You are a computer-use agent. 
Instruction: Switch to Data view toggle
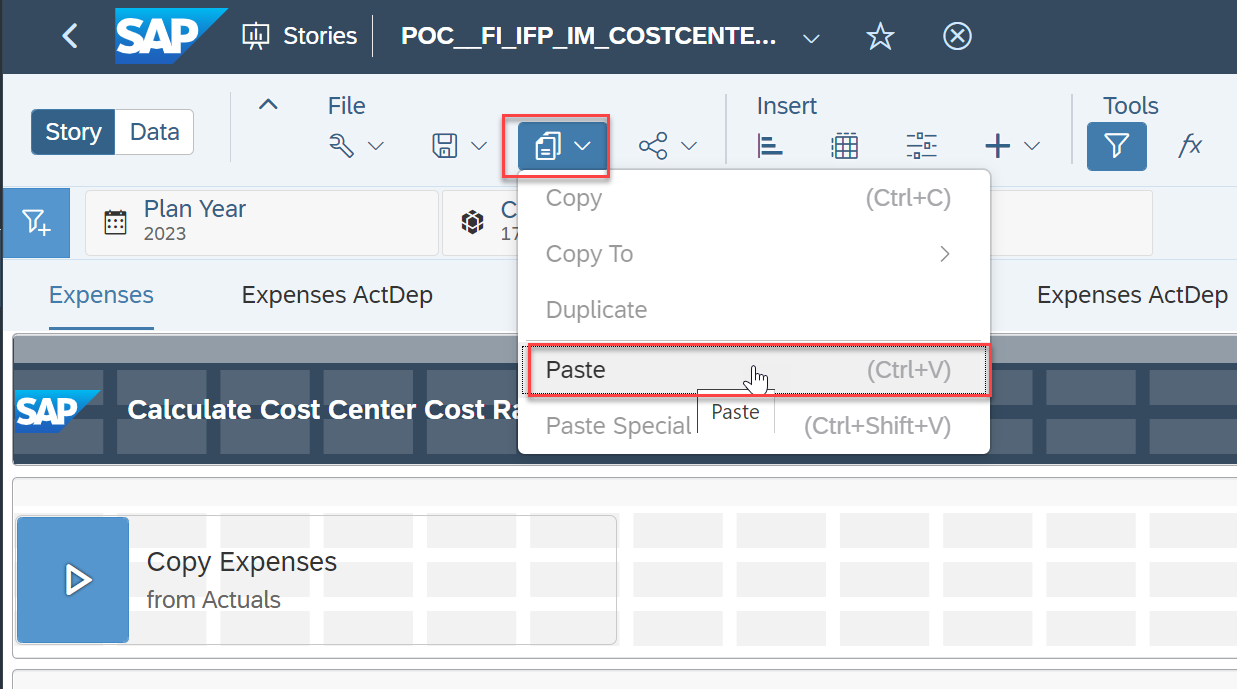pyautogui.click(x=155, y=132)
